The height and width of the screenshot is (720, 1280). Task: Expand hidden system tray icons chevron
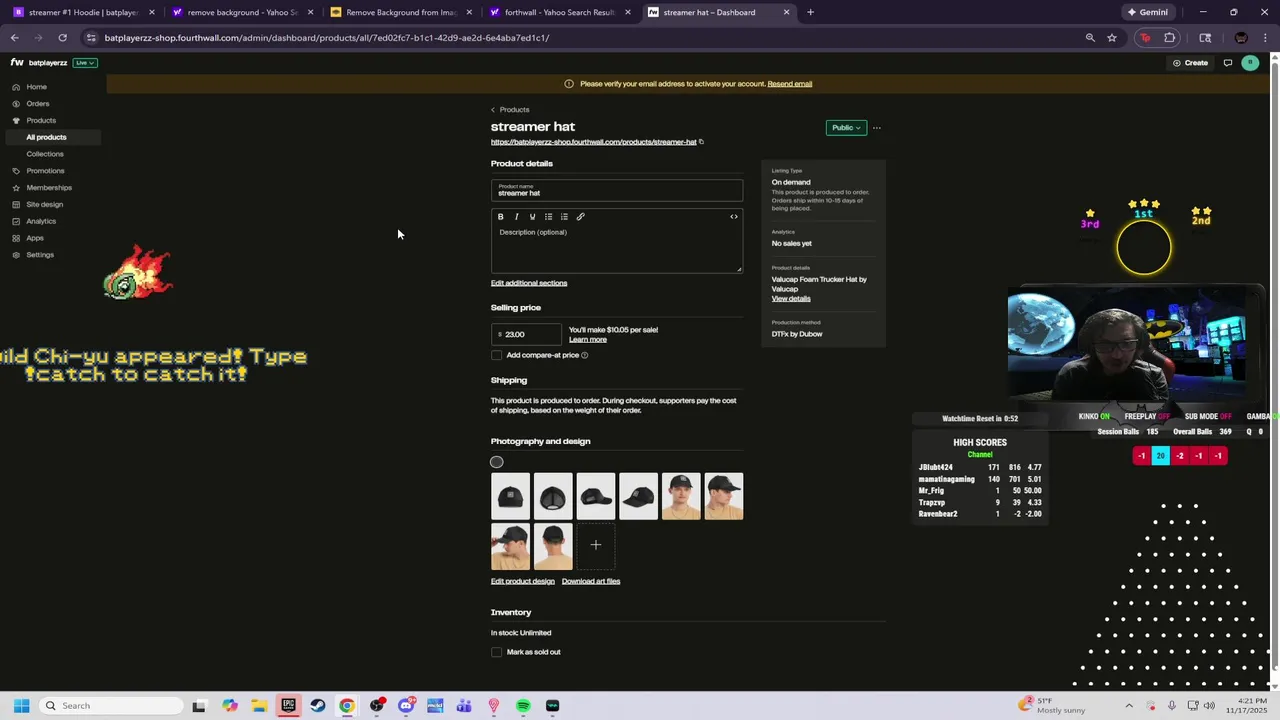(x=1129, y=706)
